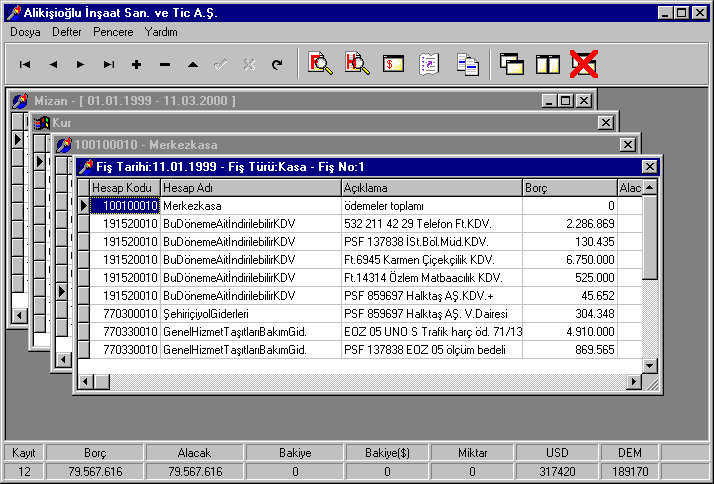Click status bar Borç total 79.567.616

coord(95,471)
